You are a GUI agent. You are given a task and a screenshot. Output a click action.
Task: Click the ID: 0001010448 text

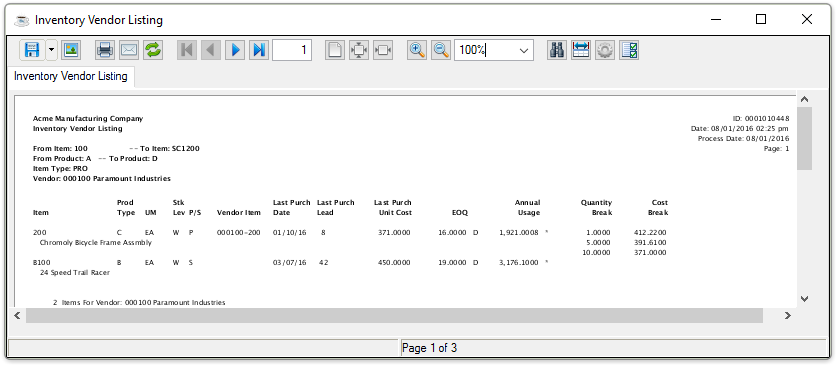tap(761, 118)
